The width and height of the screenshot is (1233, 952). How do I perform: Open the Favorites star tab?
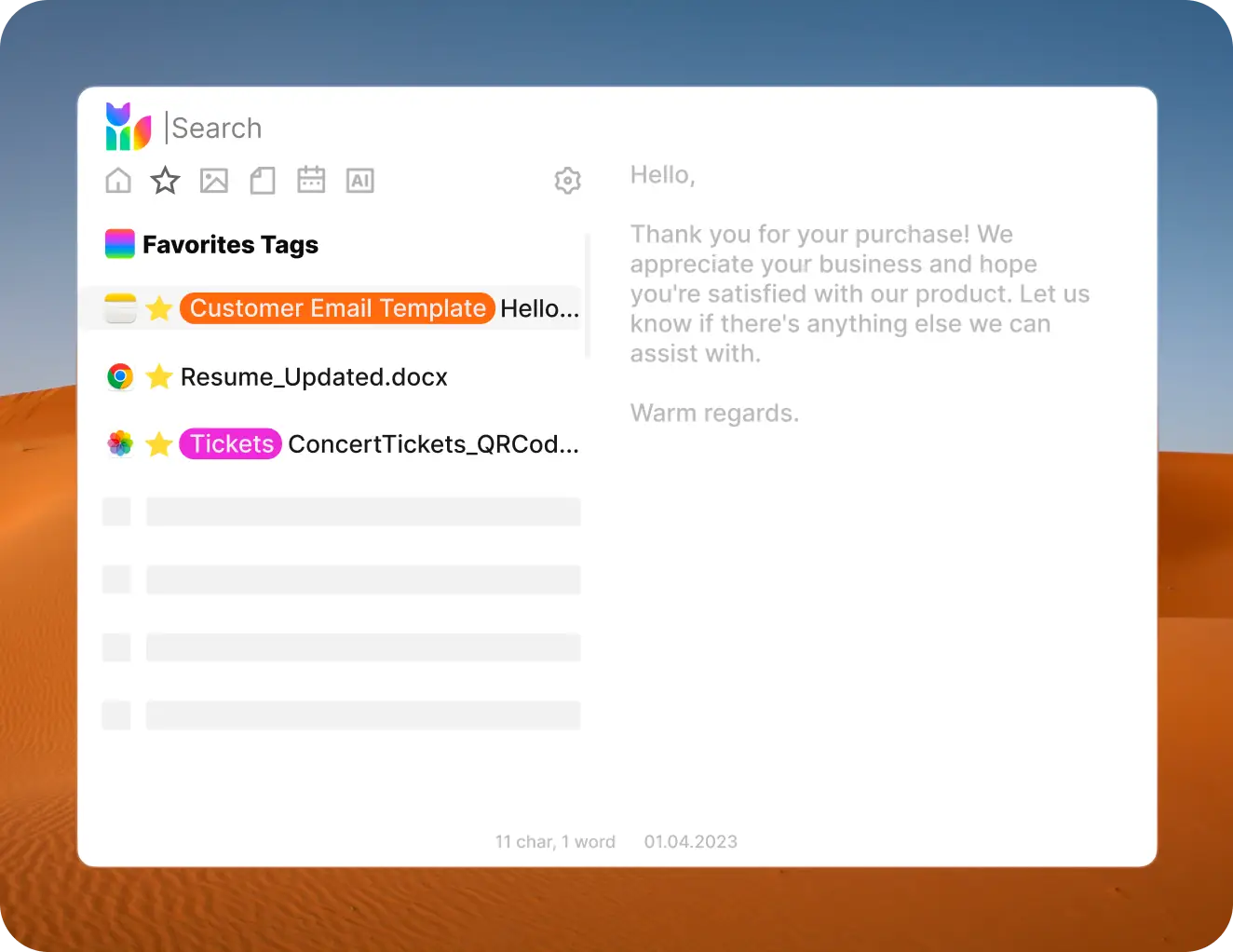point(166,180)
